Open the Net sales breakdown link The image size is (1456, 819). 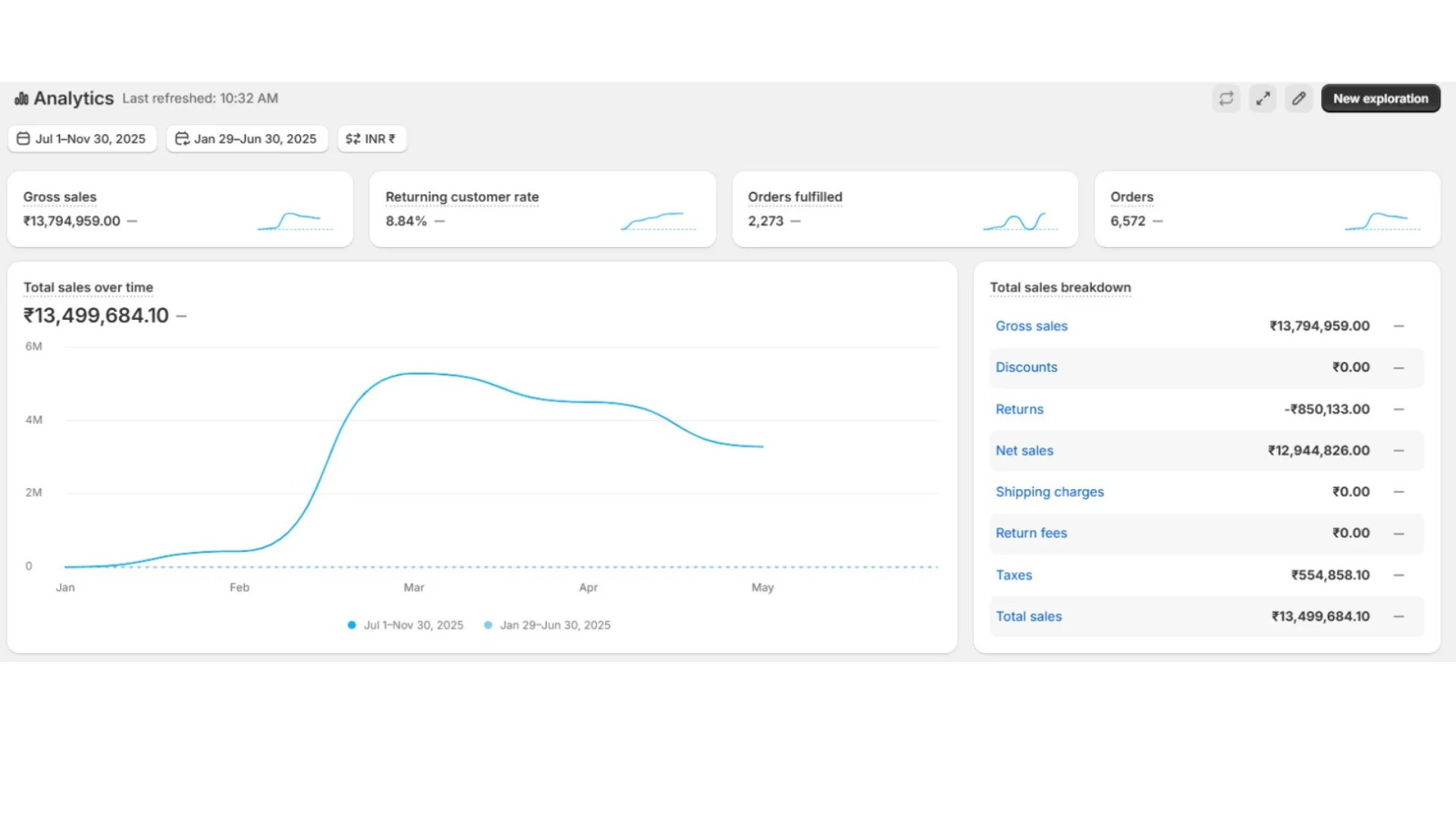(1024, 450)
